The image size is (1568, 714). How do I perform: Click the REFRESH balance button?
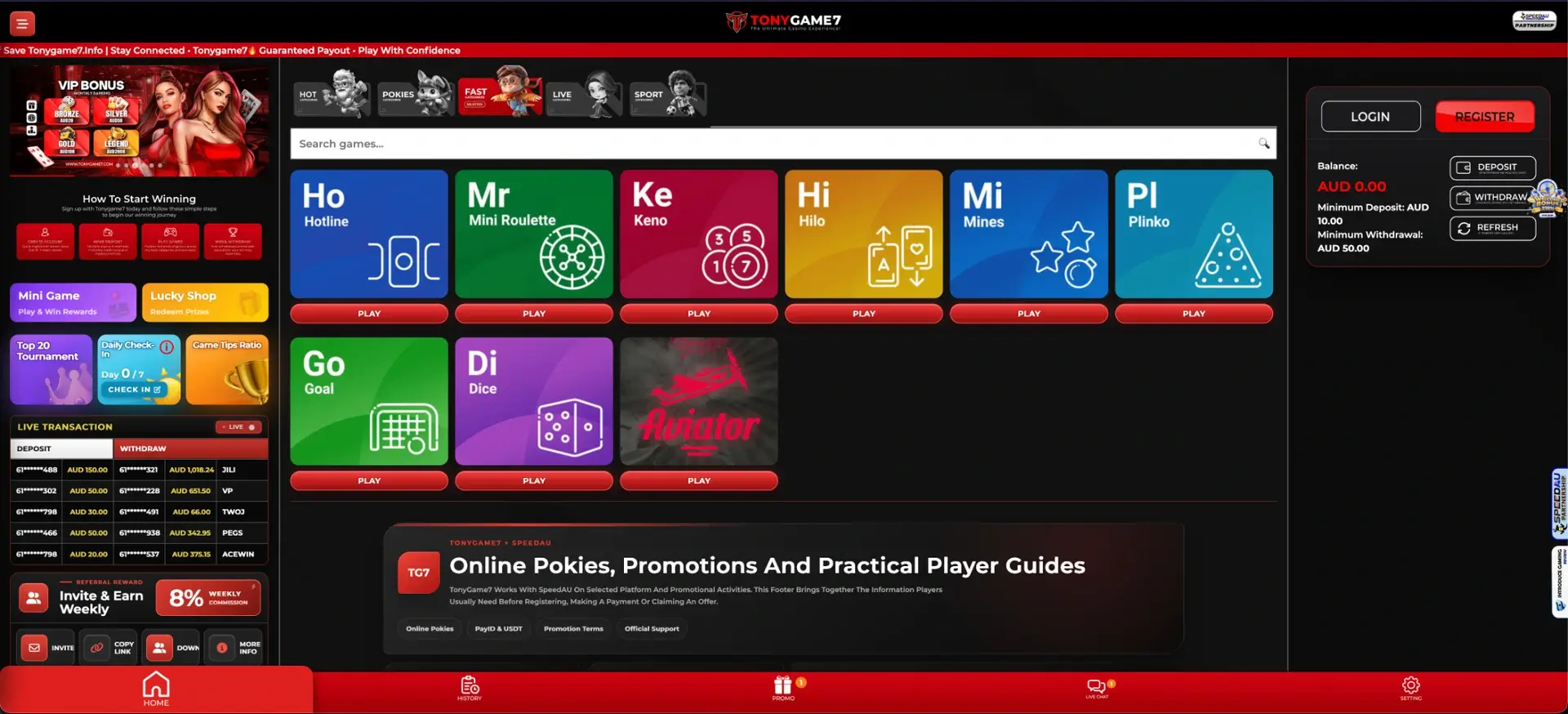1493,228
